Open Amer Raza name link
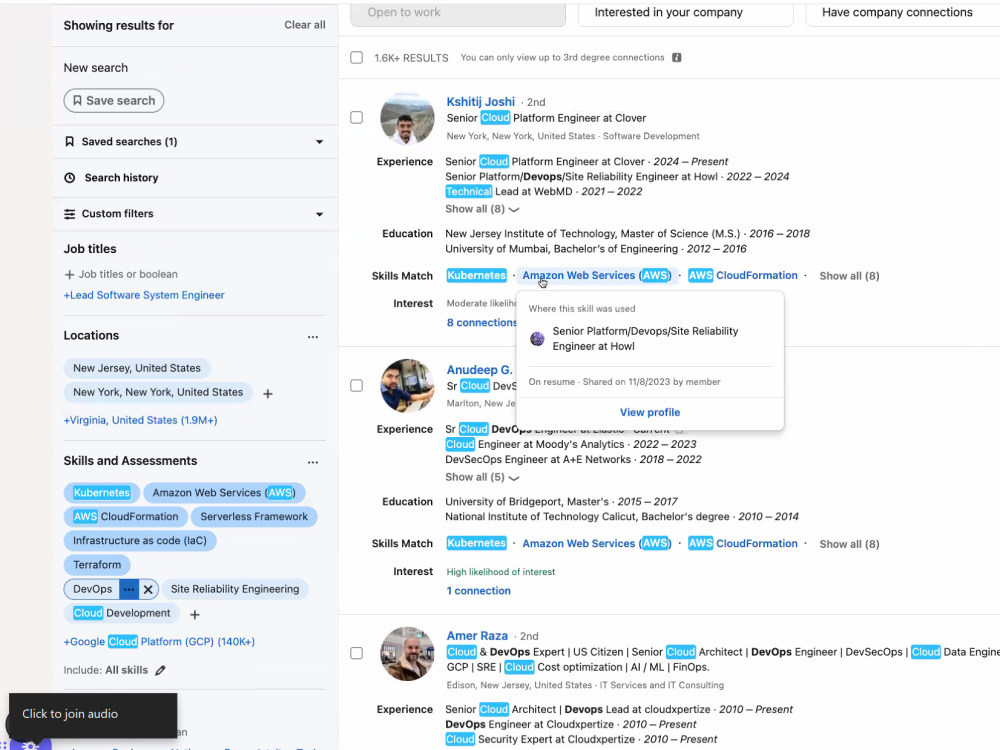1000x750 pixels. 477,636
